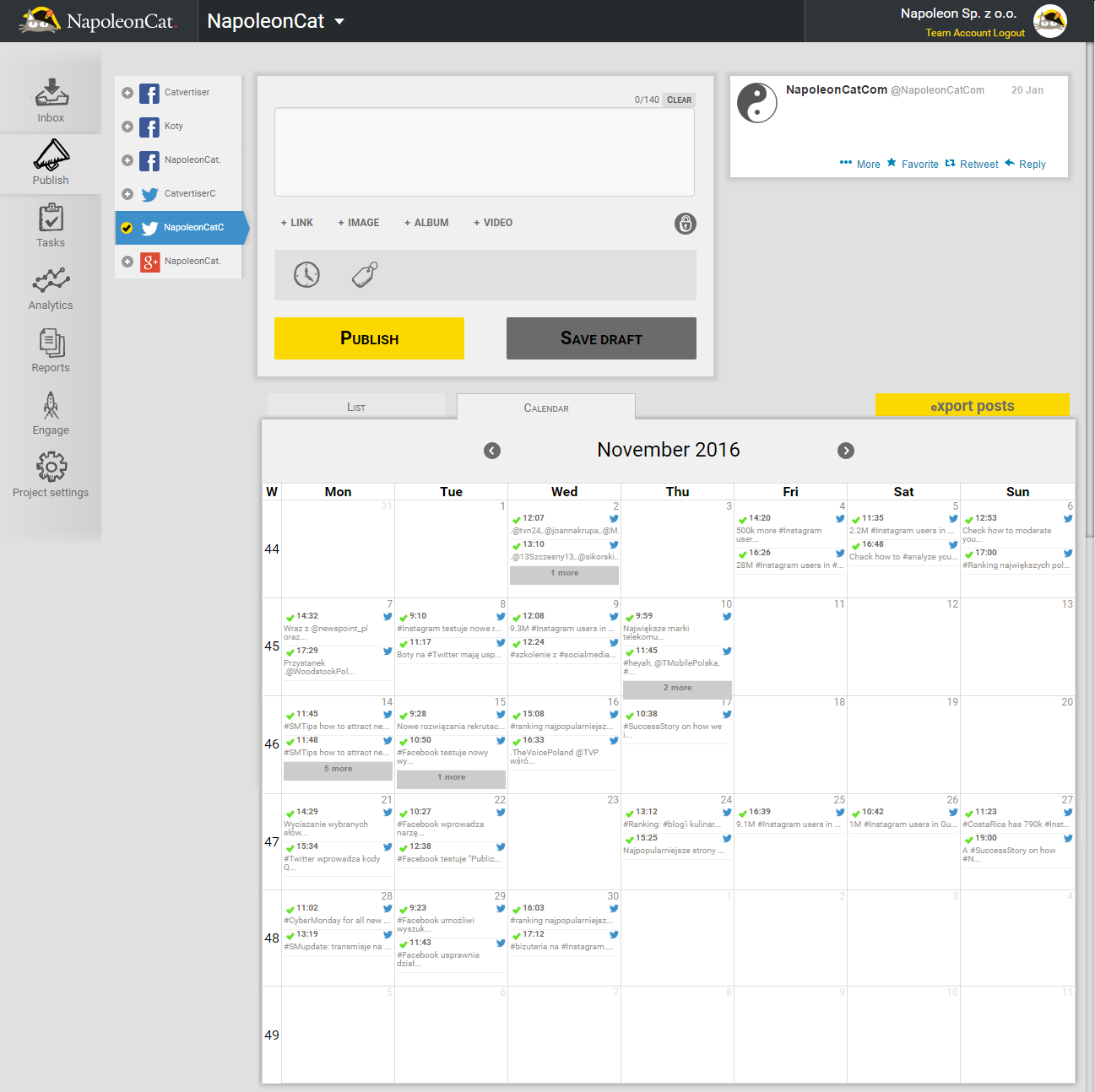Toggle selection of NapoleonCat. Facebook profile
The height and width of the screenshot is (1092, 1095).
point(127,160)
